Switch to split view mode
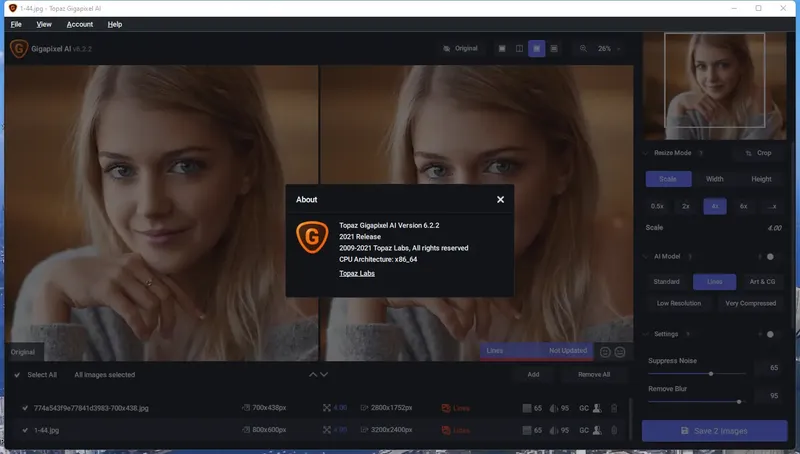 point(519,48)
